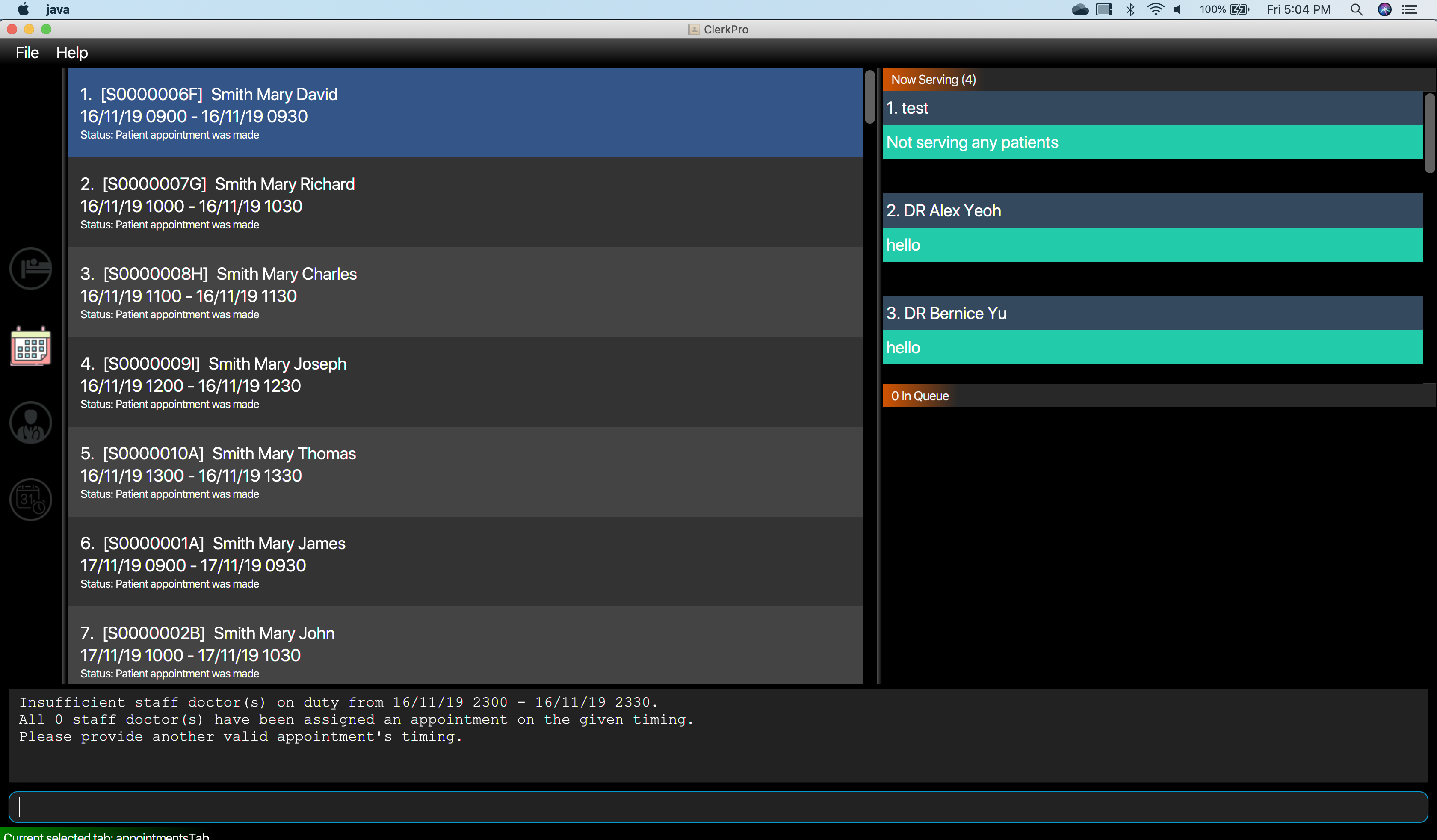Open Spotlight search magnifier icon
This screenshot has height=840, width=1437.
pos(1357,9)
